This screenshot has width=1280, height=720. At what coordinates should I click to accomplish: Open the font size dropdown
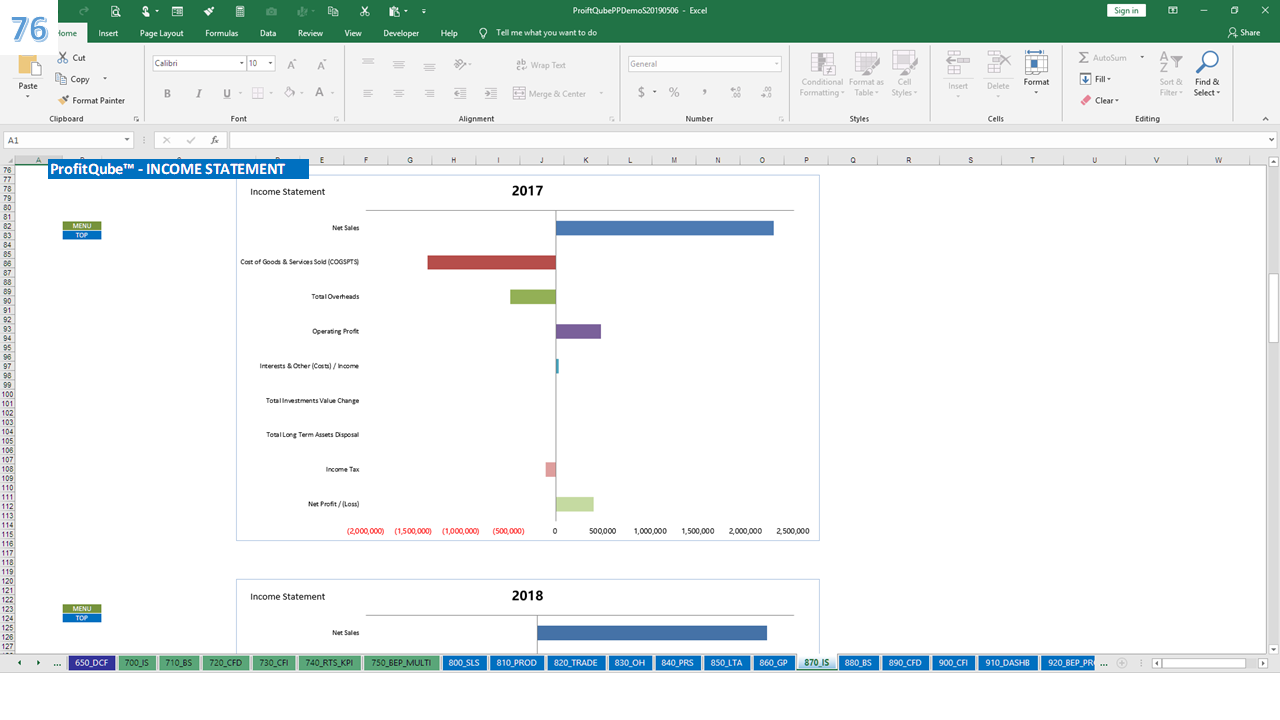(x=271, y=63)
